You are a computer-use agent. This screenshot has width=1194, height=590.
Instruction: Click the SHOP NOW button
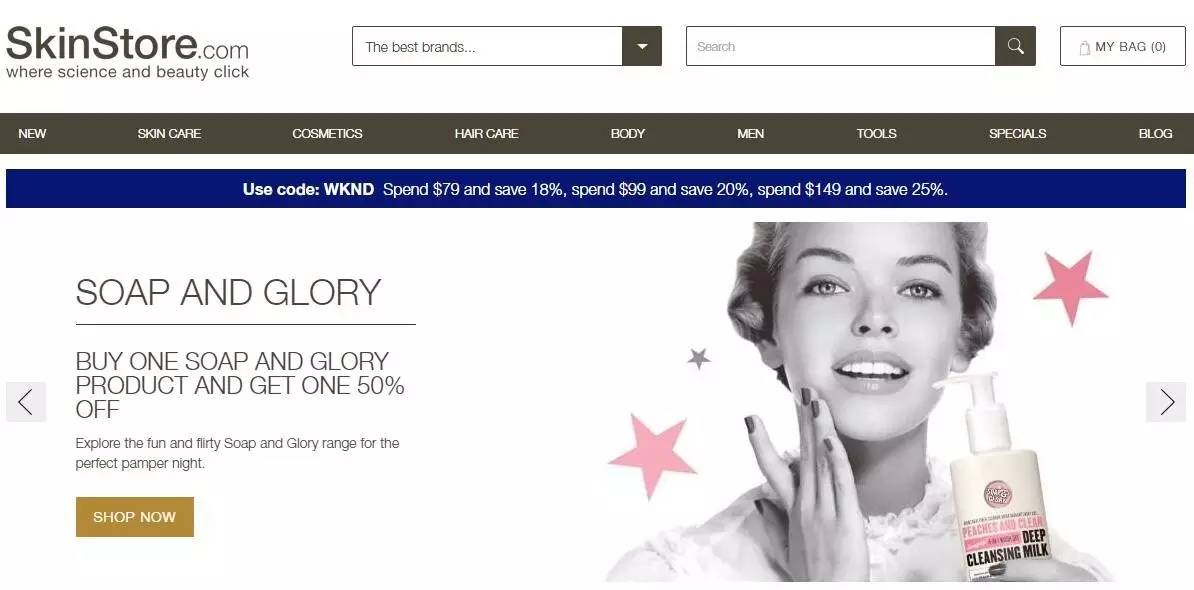[135, 517]
